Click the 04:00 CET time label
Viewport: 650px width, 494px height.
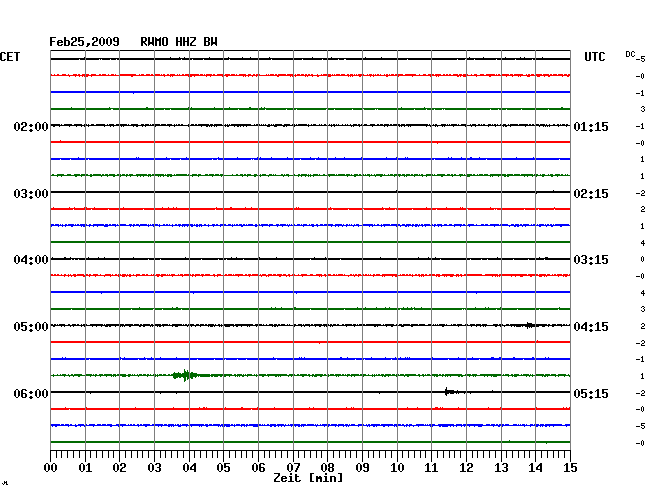tap(31, 260)
